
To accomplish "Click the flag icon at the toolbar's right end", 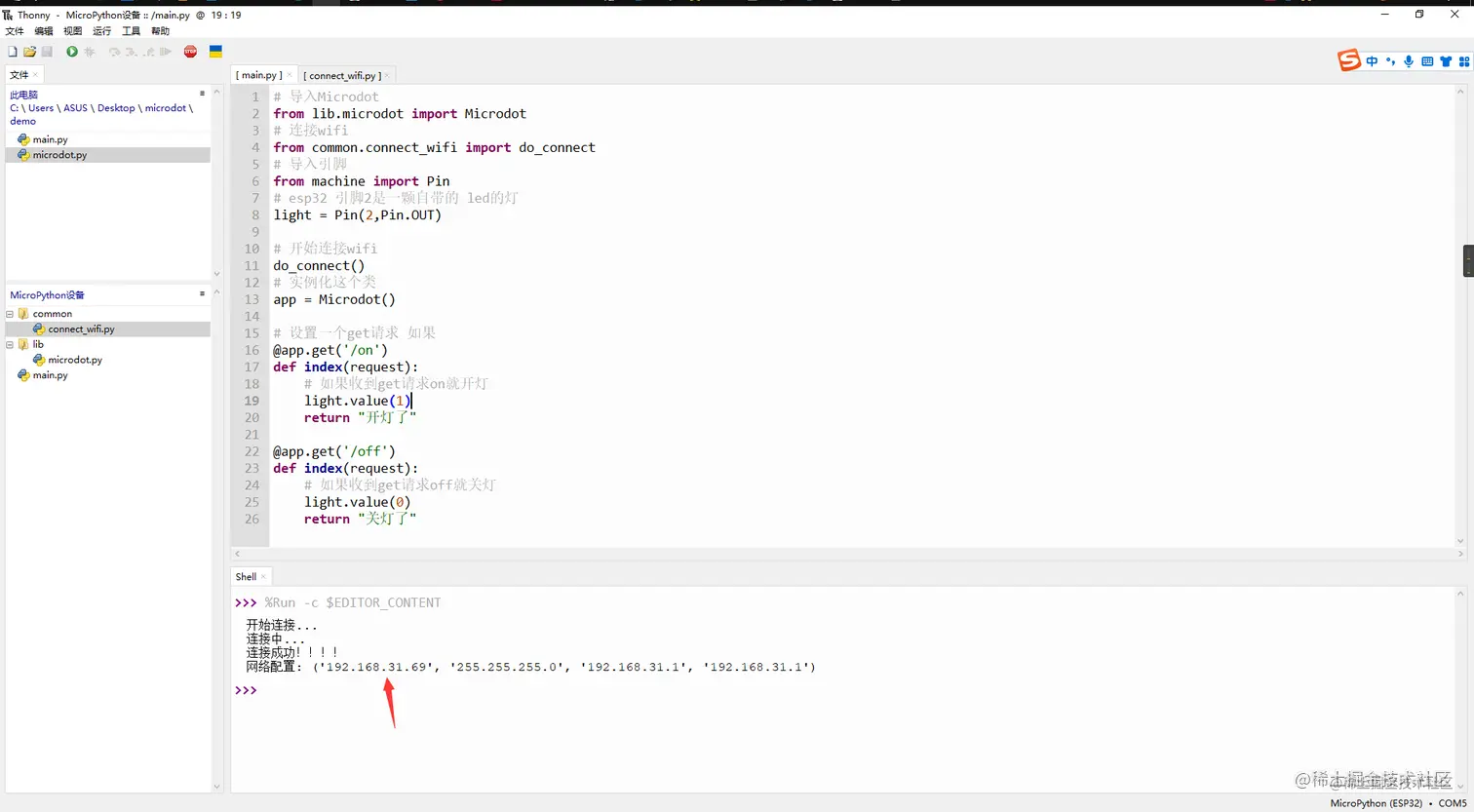I will [x=215, y=52].
